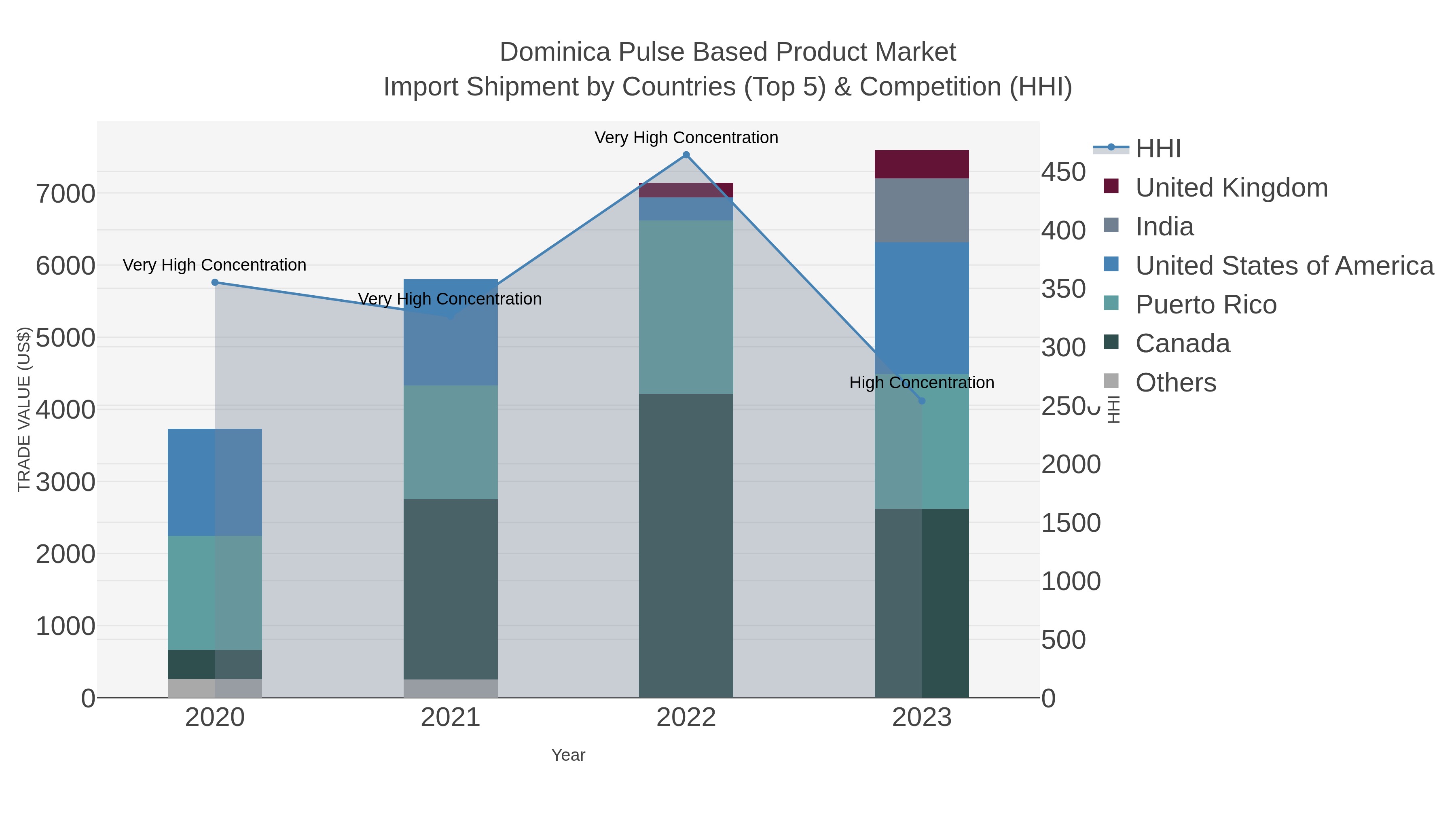
Task: Hide the India series via legend
Action: (1149, 226)
